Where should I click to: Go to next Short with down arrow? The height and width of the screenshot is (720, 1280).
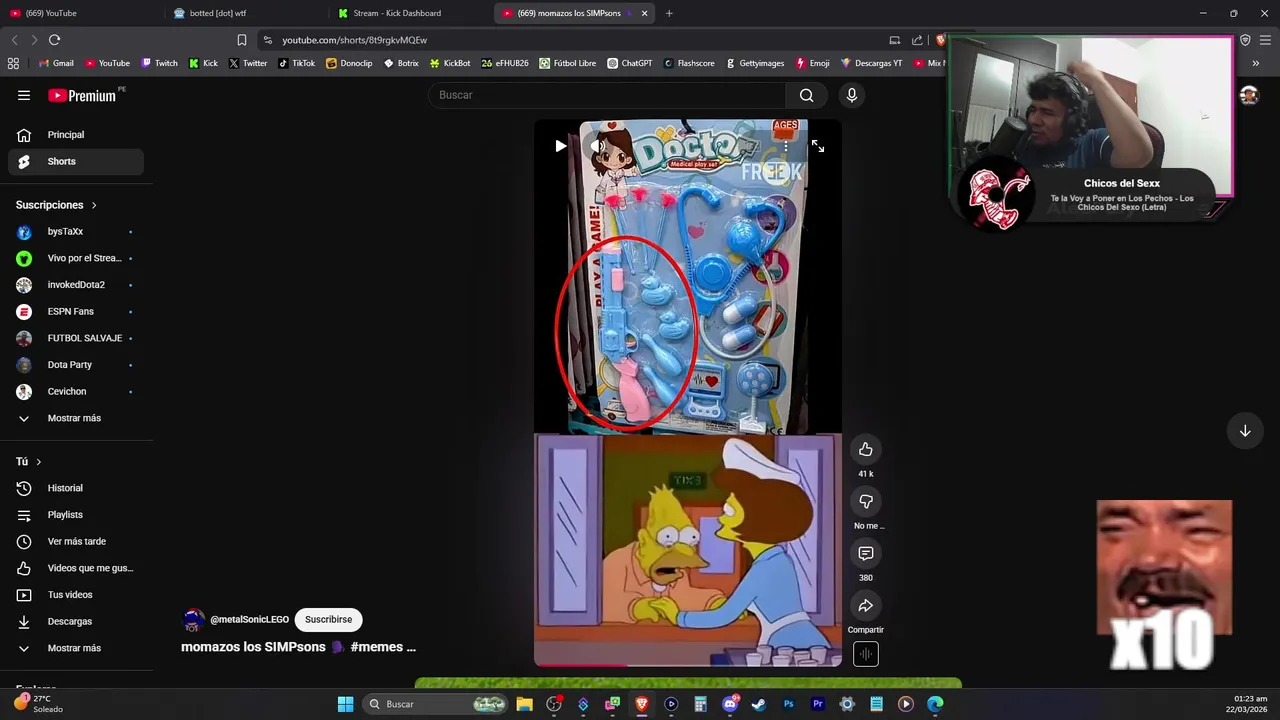(1245, 431)
